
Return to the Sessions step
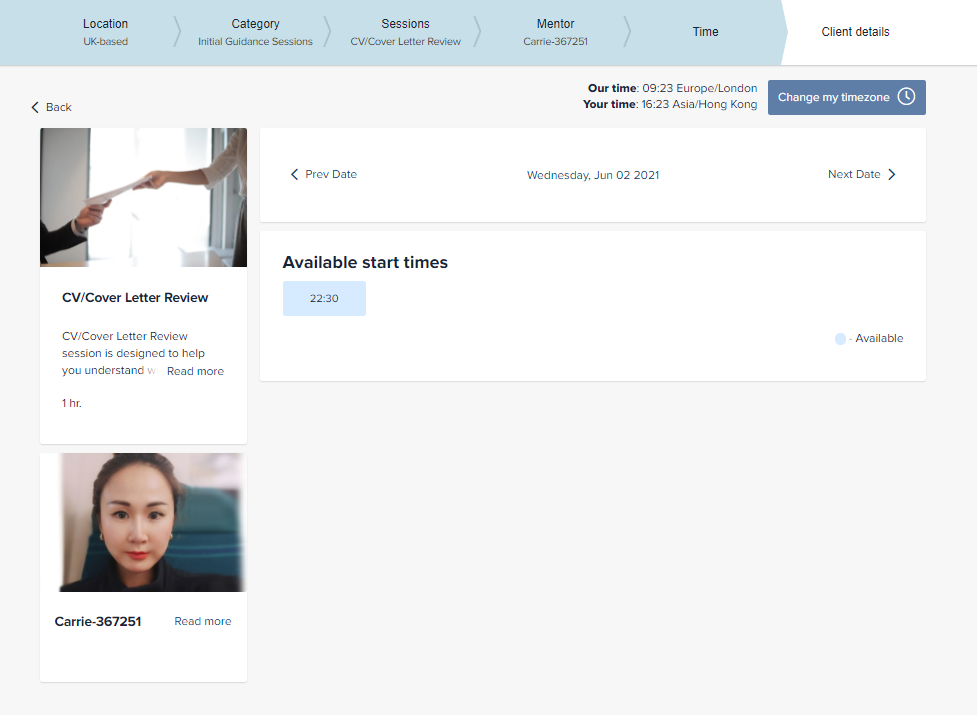point(405,32)
